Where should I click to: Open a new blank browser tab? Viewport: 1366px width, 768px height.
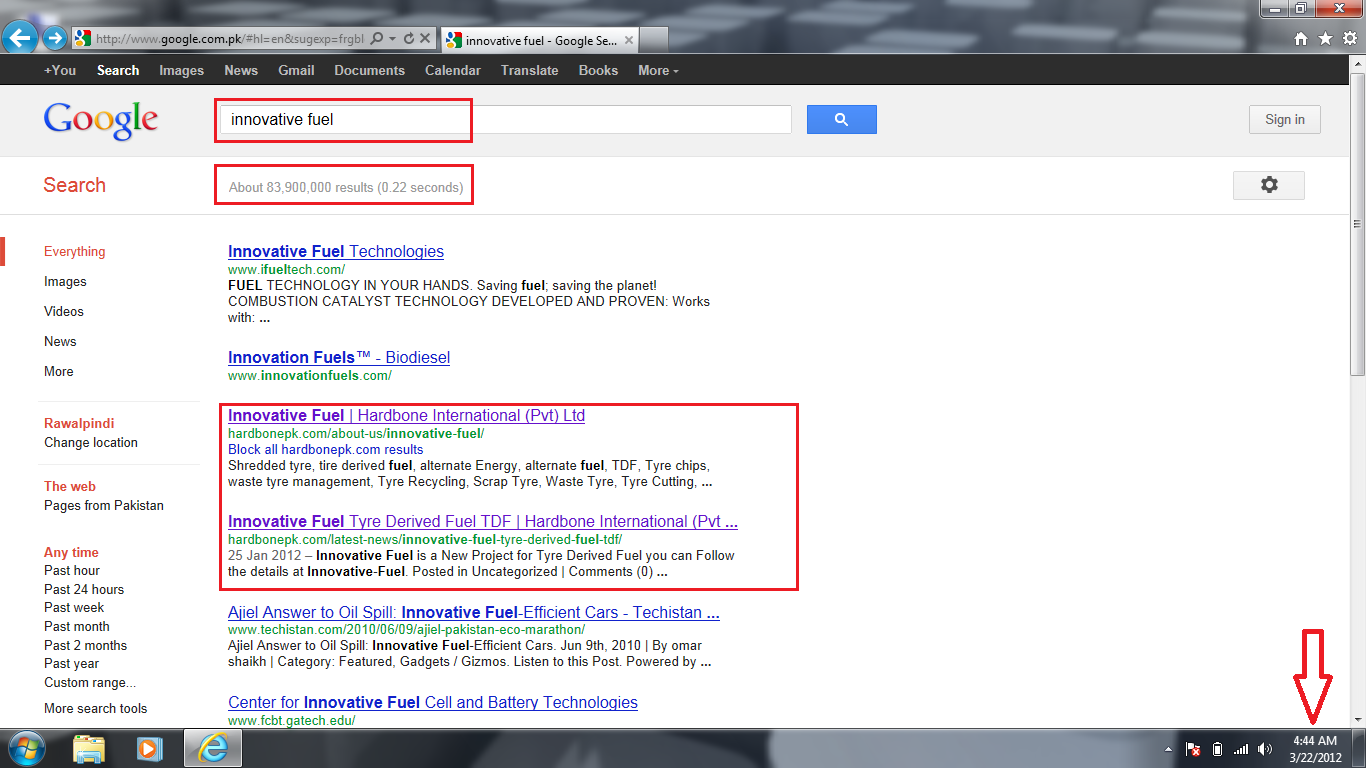coord(654,41)
